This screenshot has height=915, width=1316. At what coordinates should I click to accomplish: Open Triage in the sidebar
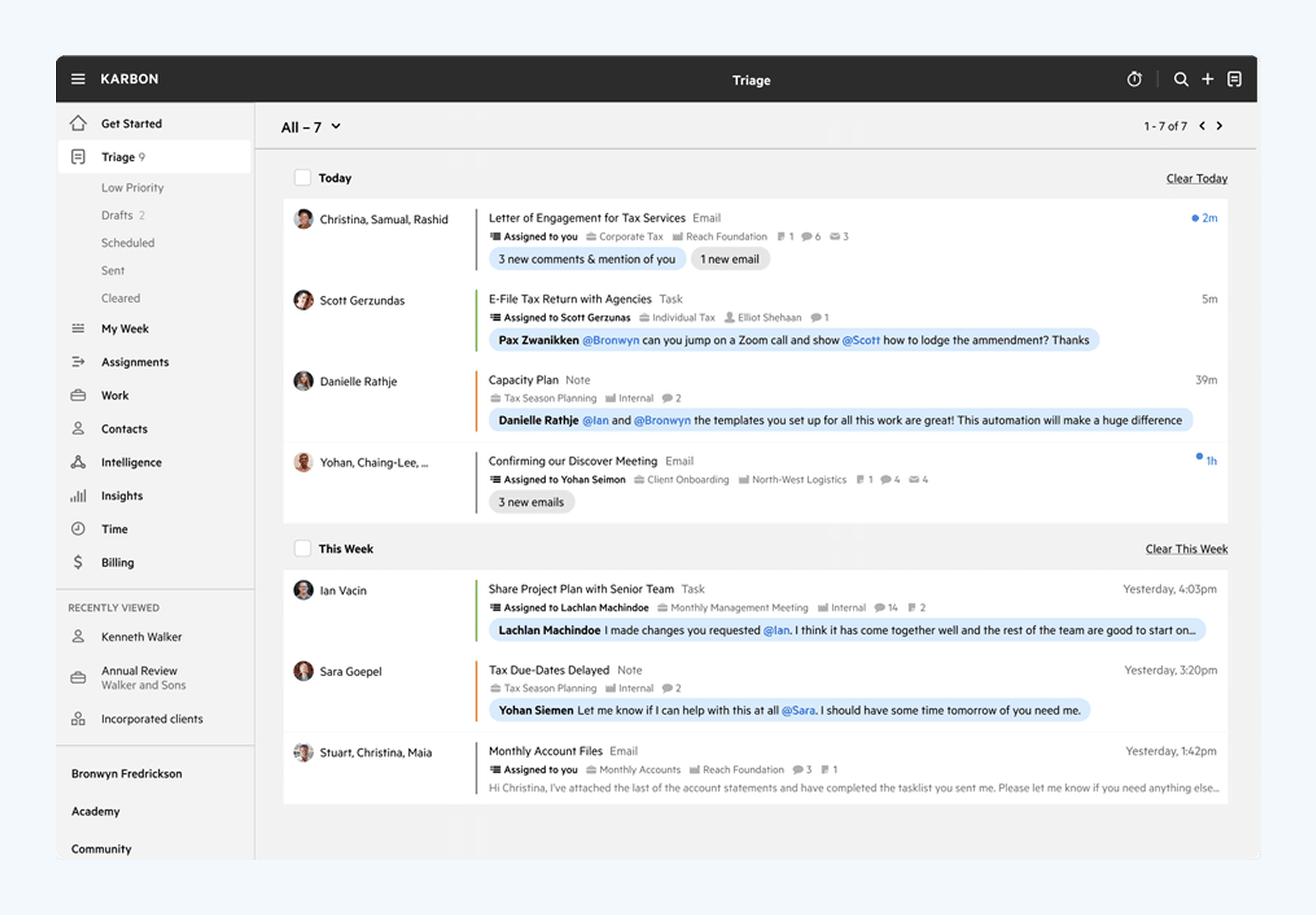[x=154, y=156]
